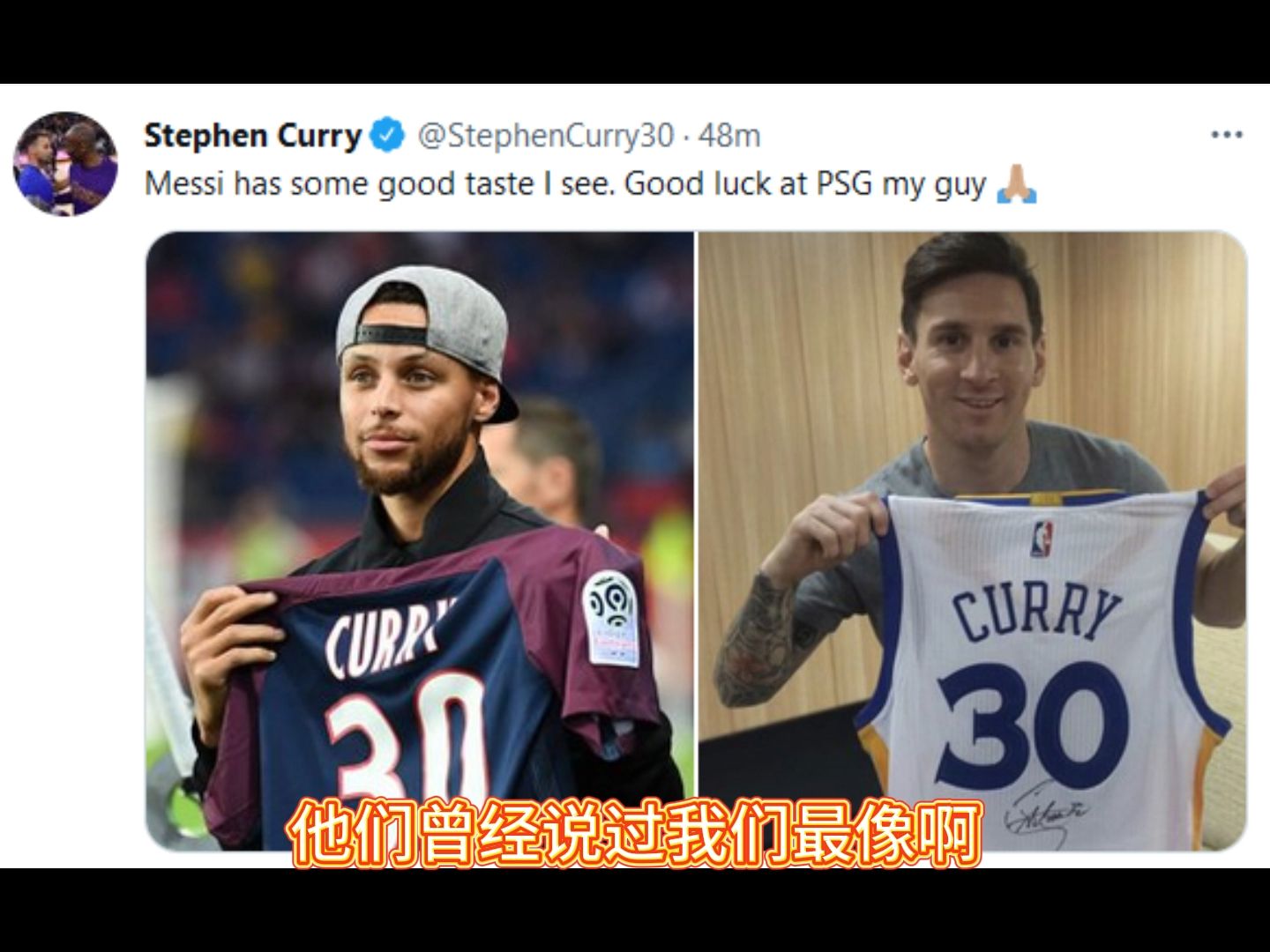Image resolution: width=1270 pixels, height=952 pixels.
Task: Click the blue verified badge
Action: tap(386, 135)
